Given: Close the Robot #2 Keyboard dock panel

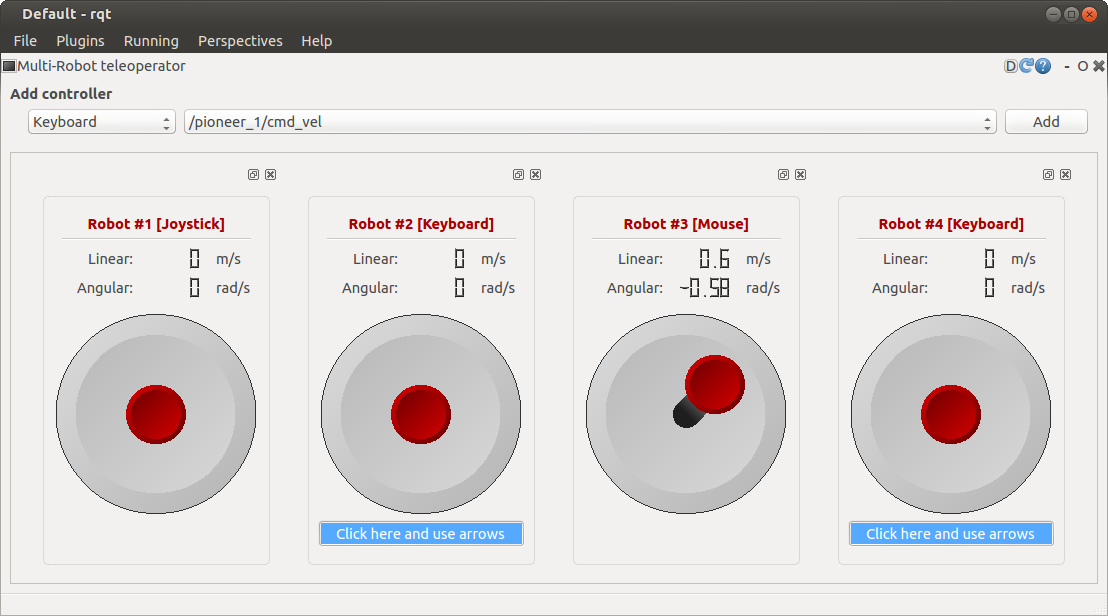Looking at the screenshot, I should tap(535, 174).
